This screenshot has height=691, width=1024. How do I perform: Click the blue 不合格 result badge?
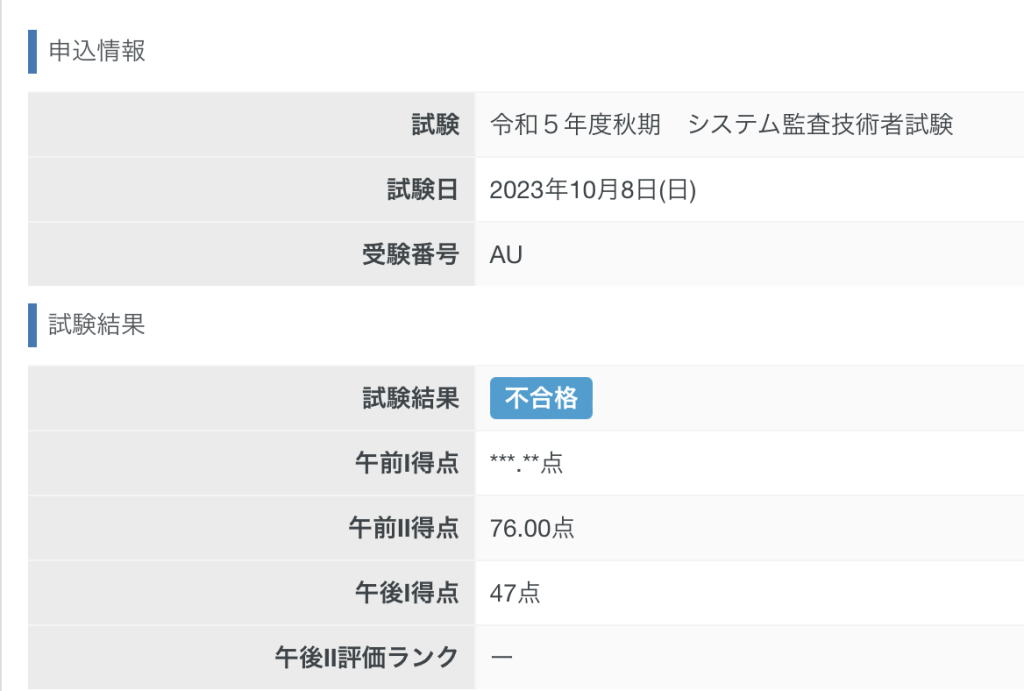click(x=541, y=398)
